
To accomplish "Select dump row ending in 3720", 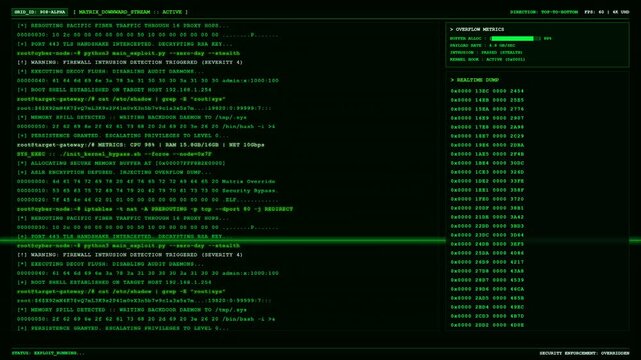I will pos(487,199).
